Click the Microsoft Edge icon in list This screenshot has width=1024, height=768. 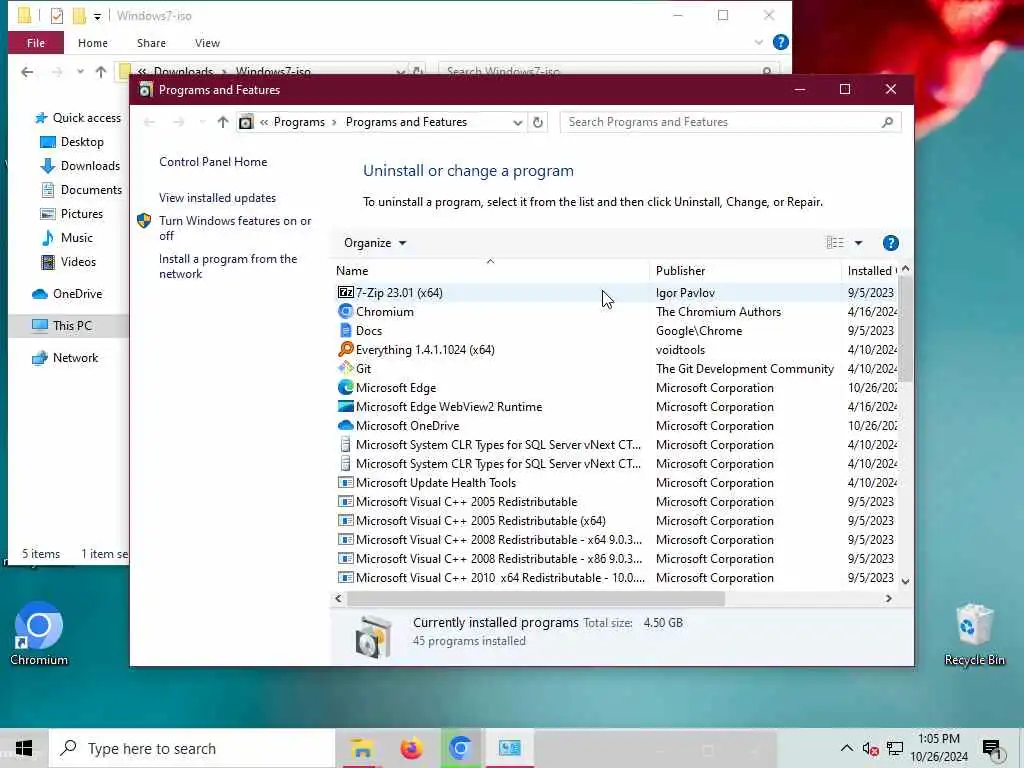pyautogui.click(x=345, y=387)
